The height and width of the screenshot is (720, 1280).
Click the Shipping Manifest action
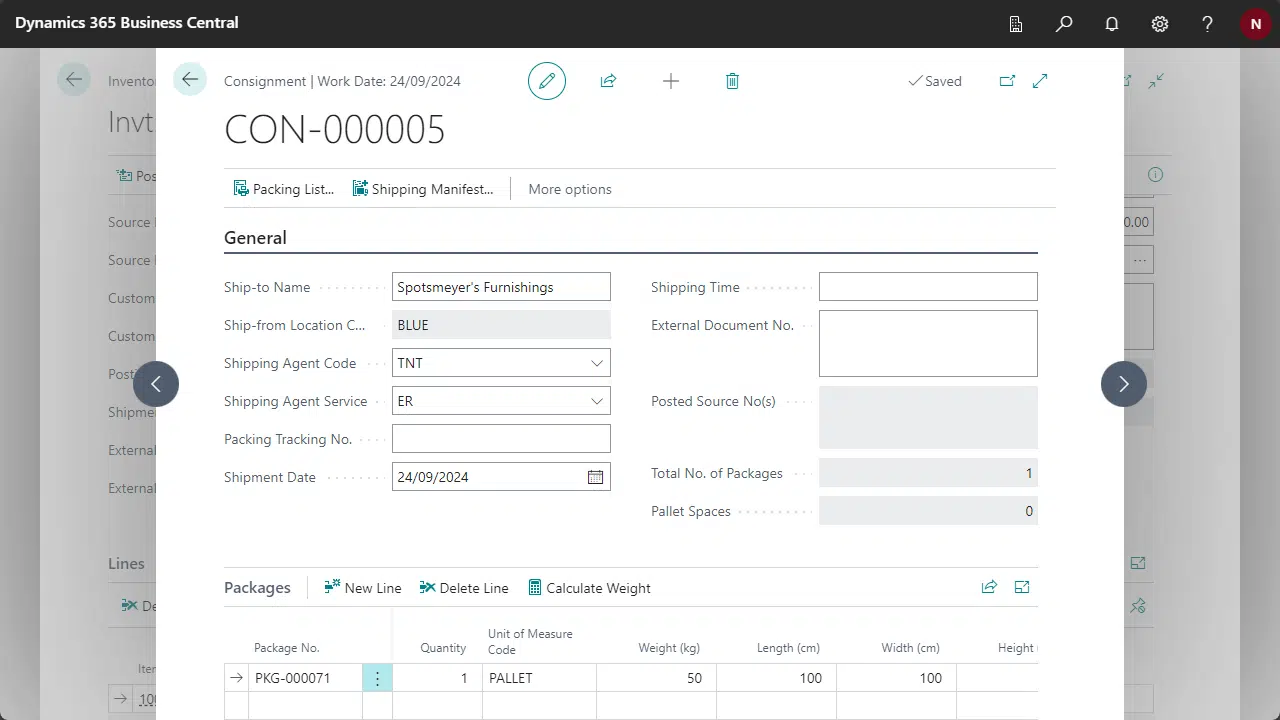coord(423,189)
